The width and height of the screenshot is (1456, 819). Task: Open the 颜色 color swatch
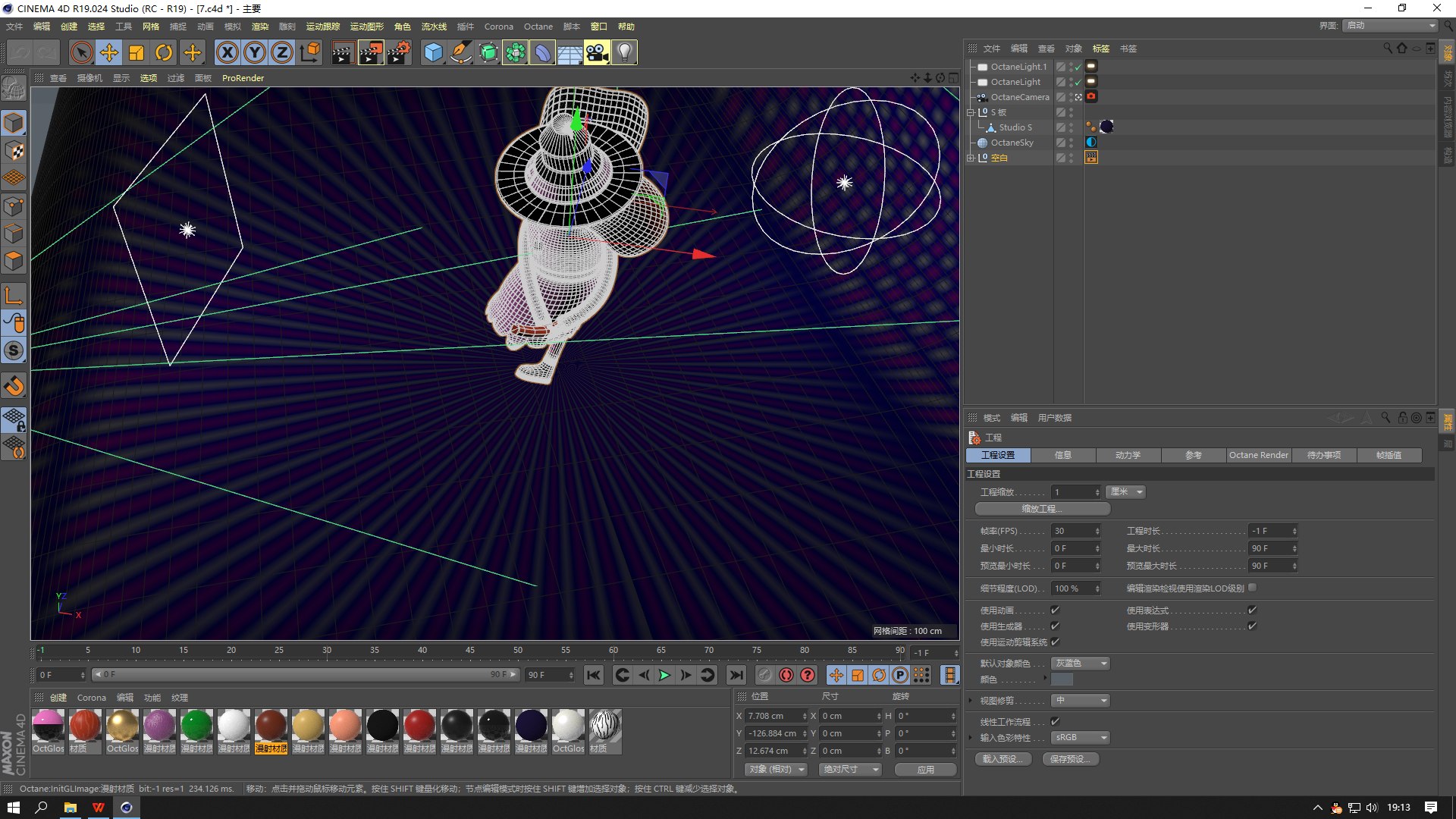[x=1062, y=679]
